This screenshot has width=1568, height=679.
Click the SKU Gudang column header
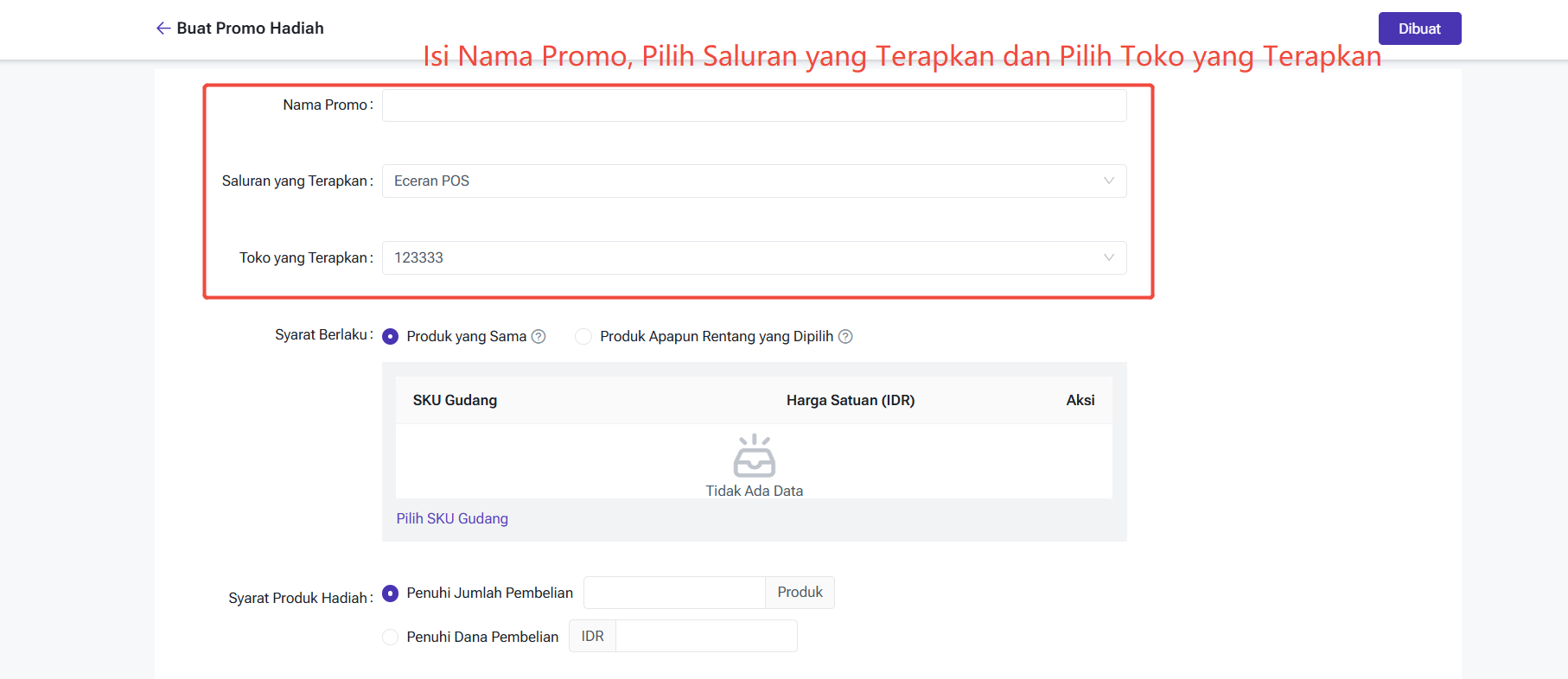coord(455,400)
